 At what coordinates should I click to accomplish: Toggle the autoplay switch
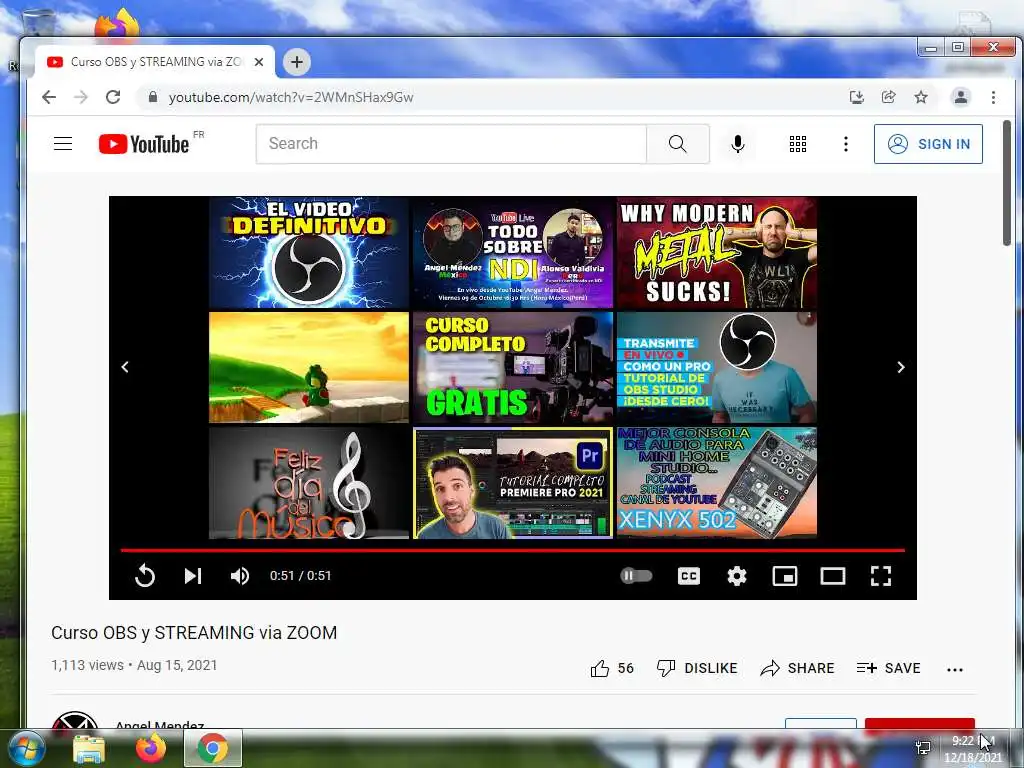point(636,575)
